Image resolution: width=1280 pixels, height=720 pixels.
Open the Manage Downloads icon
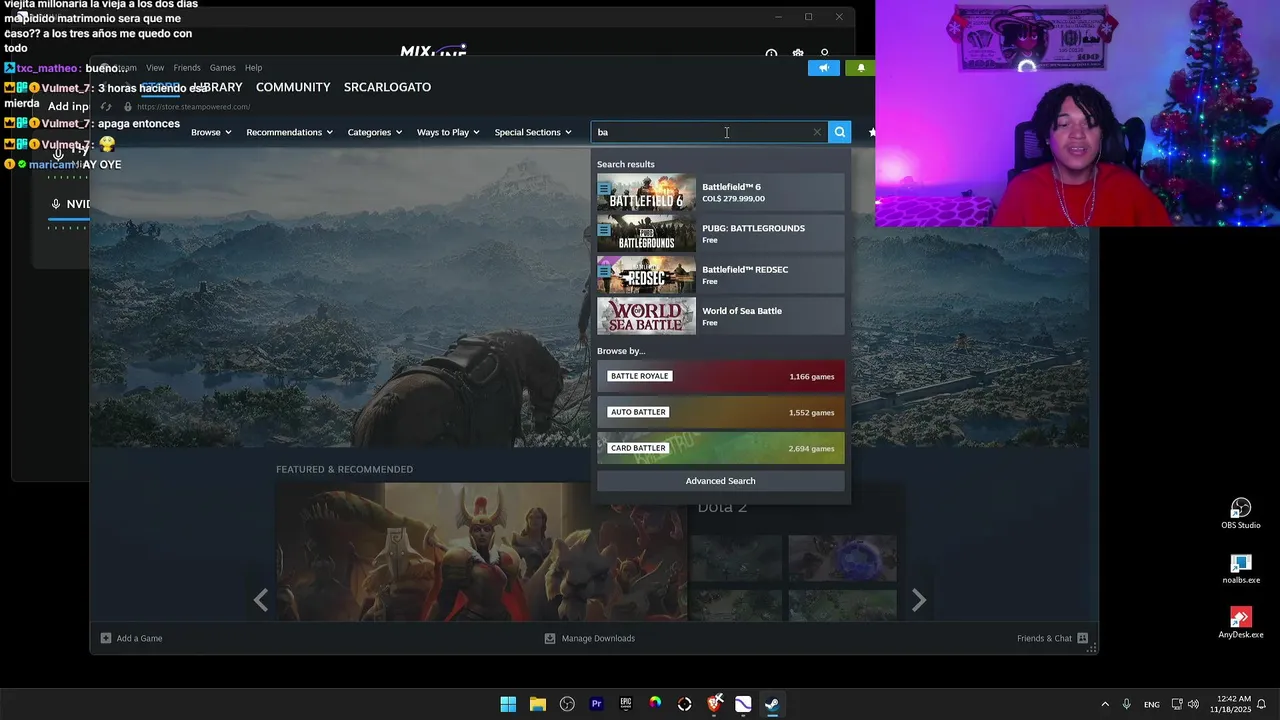point(550,638)
